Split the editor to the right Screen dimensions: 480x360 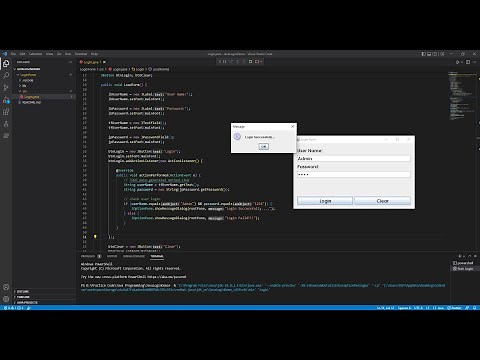coord(468,62)
